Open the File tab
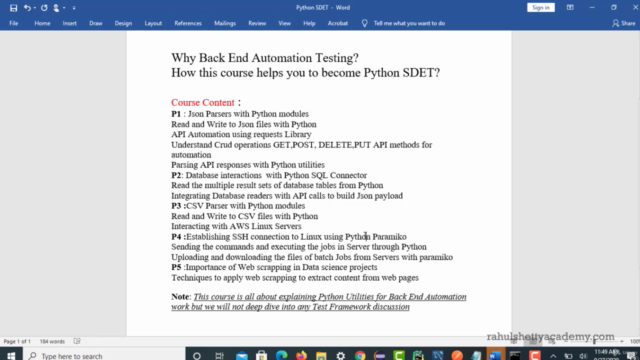Screen dimensions: 640x360 pos(13,23)
